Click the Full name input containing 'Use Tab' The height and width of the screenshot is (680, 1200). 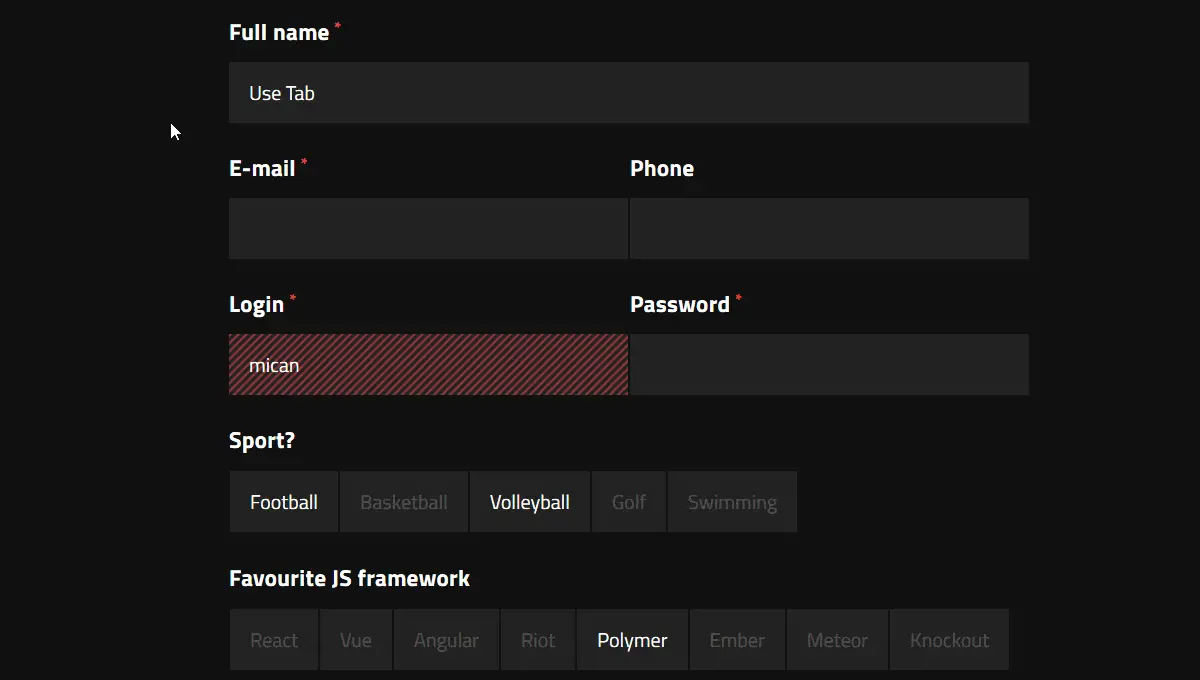click(628, 92)
